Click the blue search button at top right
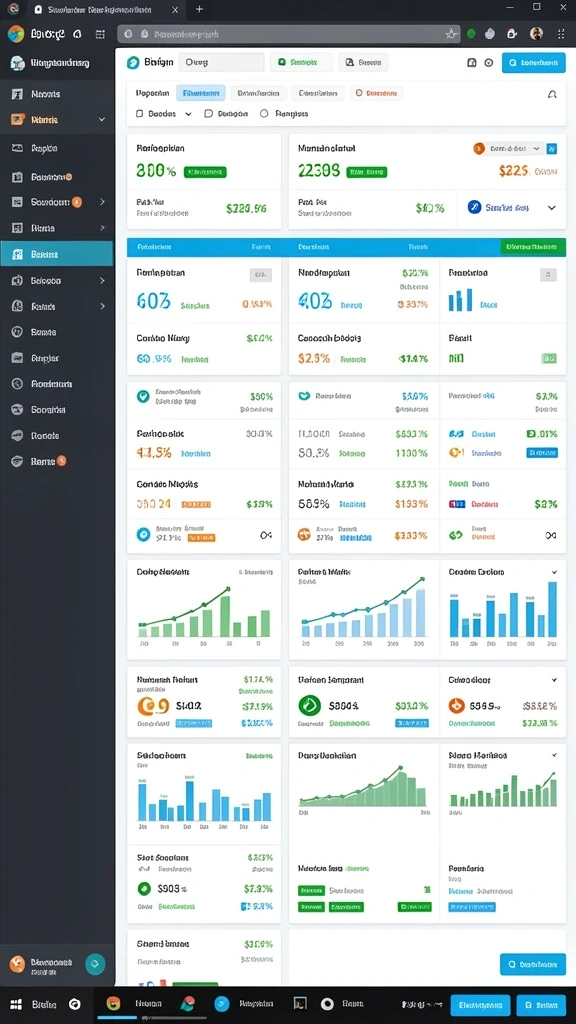The height and width of the screenshot is (1024, 576). coord(534,63)
